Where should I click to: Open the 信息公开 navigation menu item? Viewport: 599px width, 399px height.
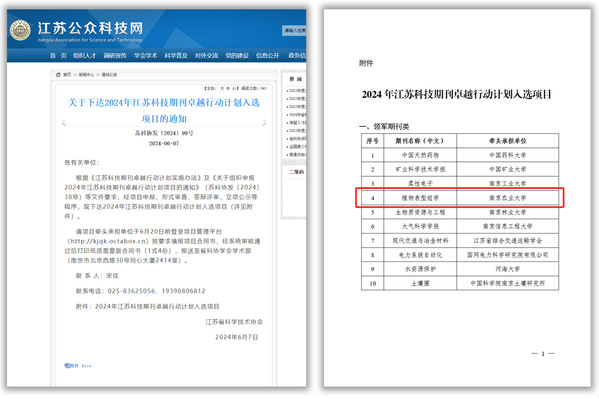pyautogui.click(x=267, y=55)
